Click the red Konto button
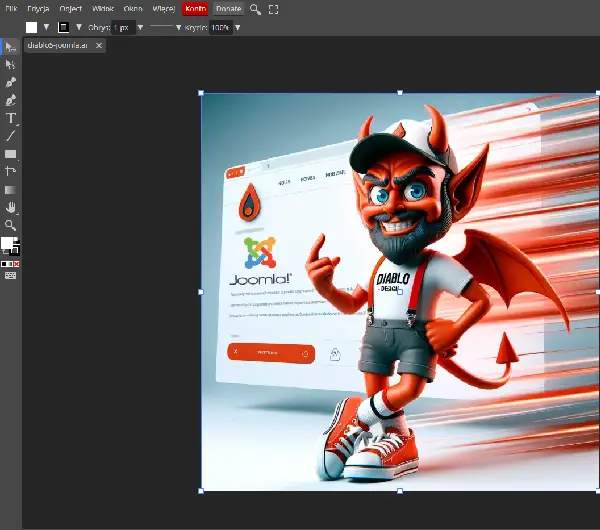Viewport: 600px width, 530px height. point(195,9)
